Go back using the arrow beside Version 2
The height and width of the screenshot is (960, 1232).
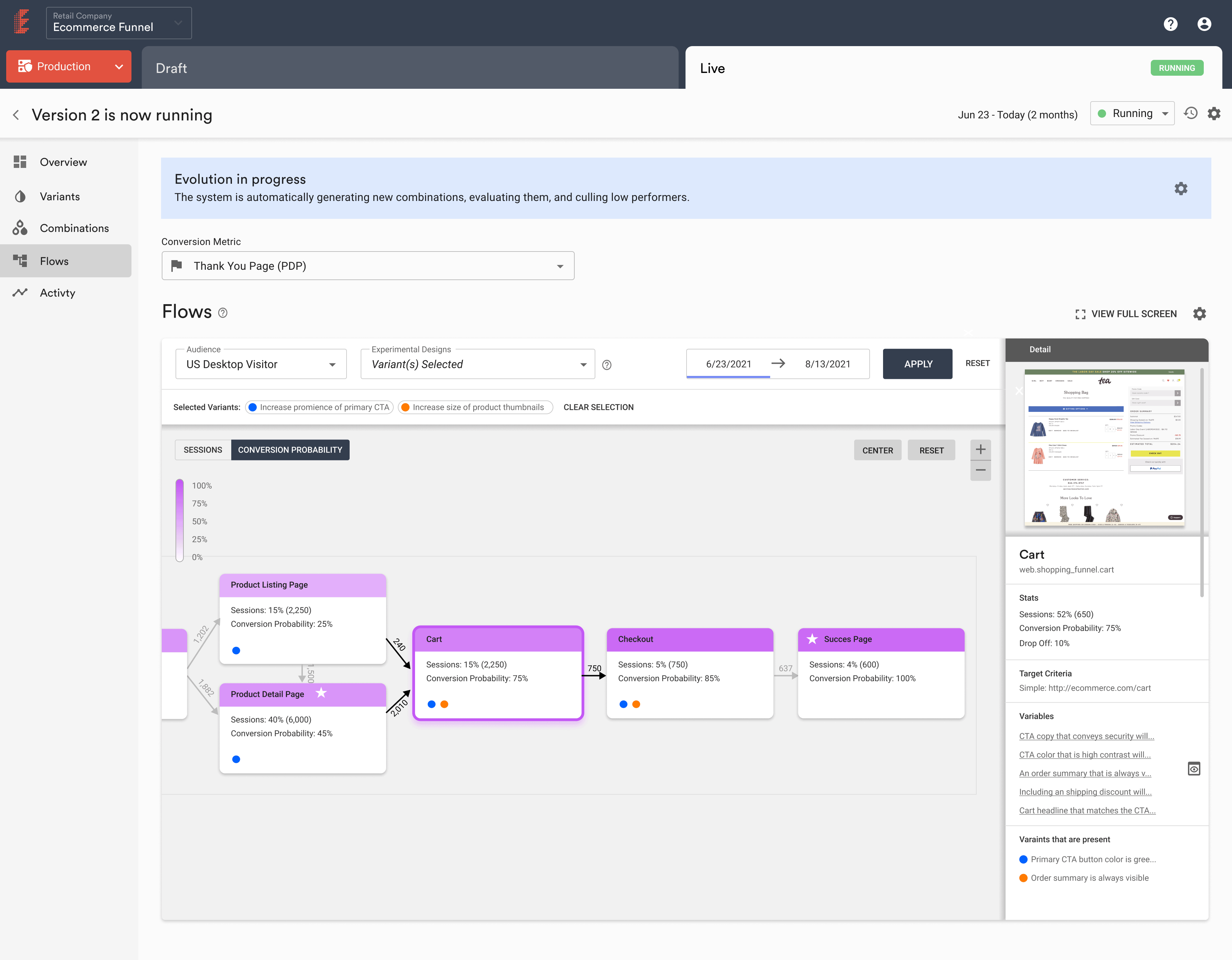click(x=16, y=115)
